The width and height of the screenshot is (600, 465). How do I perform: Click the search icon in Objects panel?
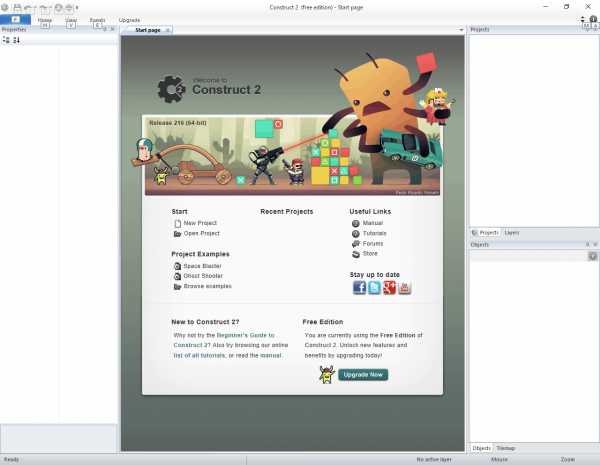pos(592,256)
